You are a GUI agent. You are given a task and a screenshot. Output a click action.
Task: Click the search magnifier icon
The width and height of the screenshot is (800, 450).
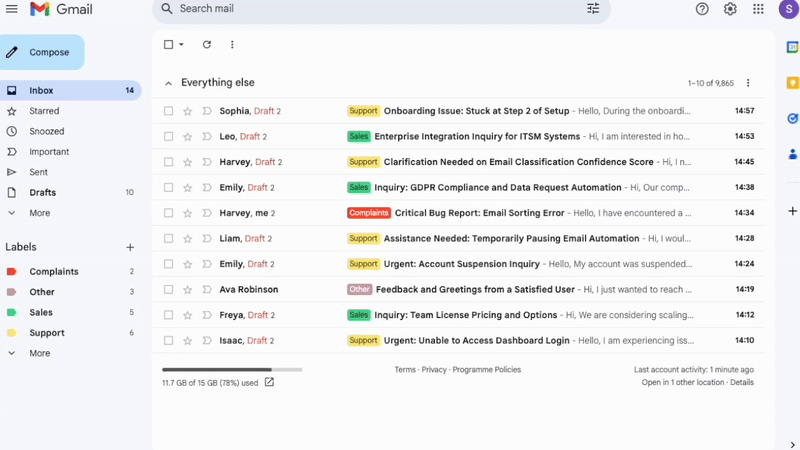click(166, 9)
